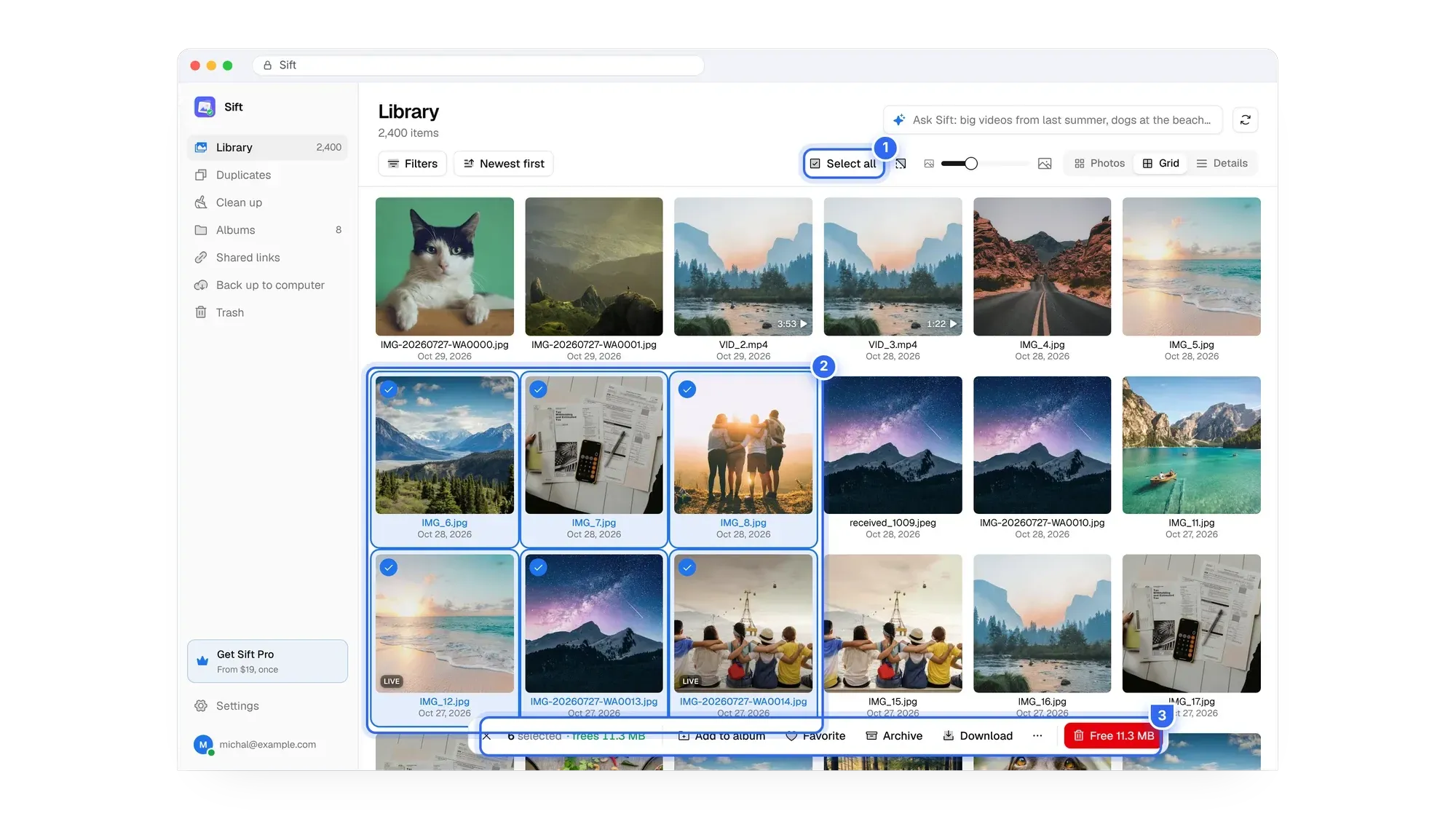Screen dimensions: 1456x819
Task: Open the Filters dropdown
Action: tap(412, 164)
